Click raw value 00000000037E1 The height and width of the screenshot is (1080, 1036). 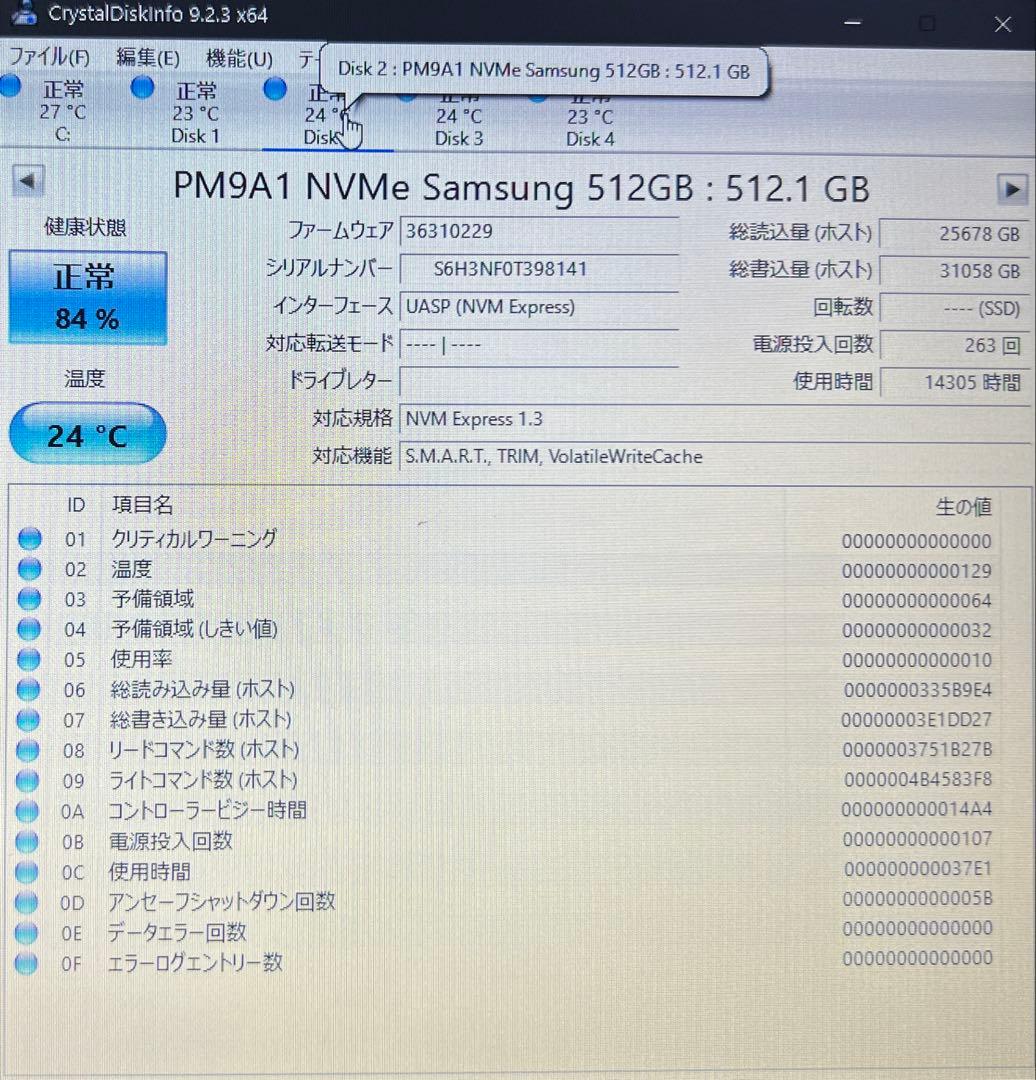pos(918,869)
